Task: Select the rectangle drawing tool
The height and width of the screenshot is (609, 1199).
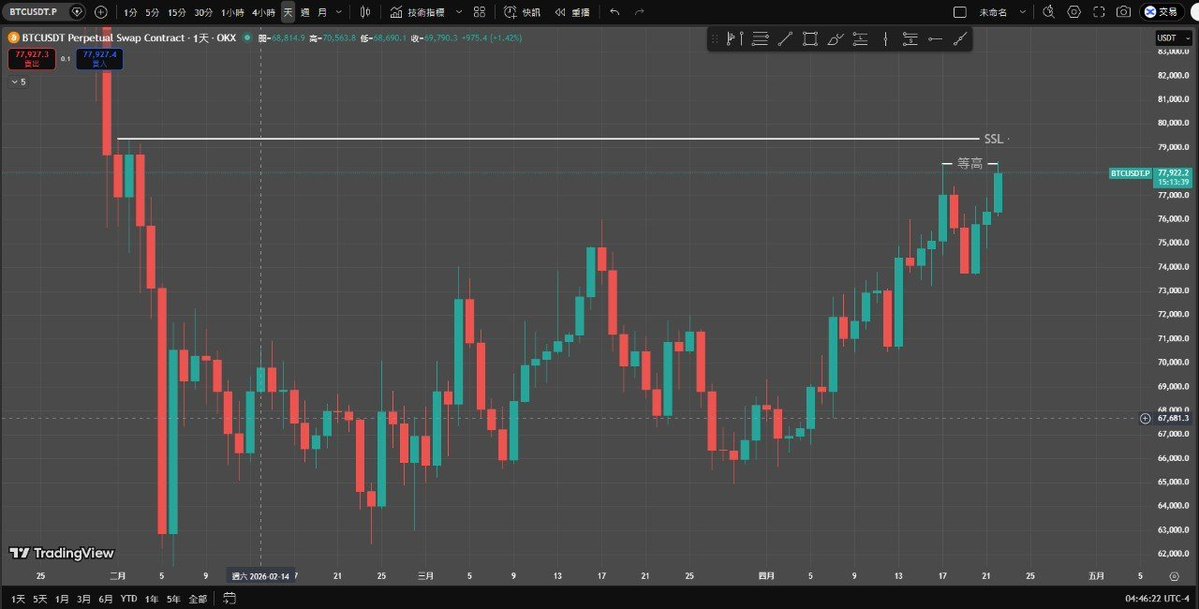Action: tap(811, 39)
